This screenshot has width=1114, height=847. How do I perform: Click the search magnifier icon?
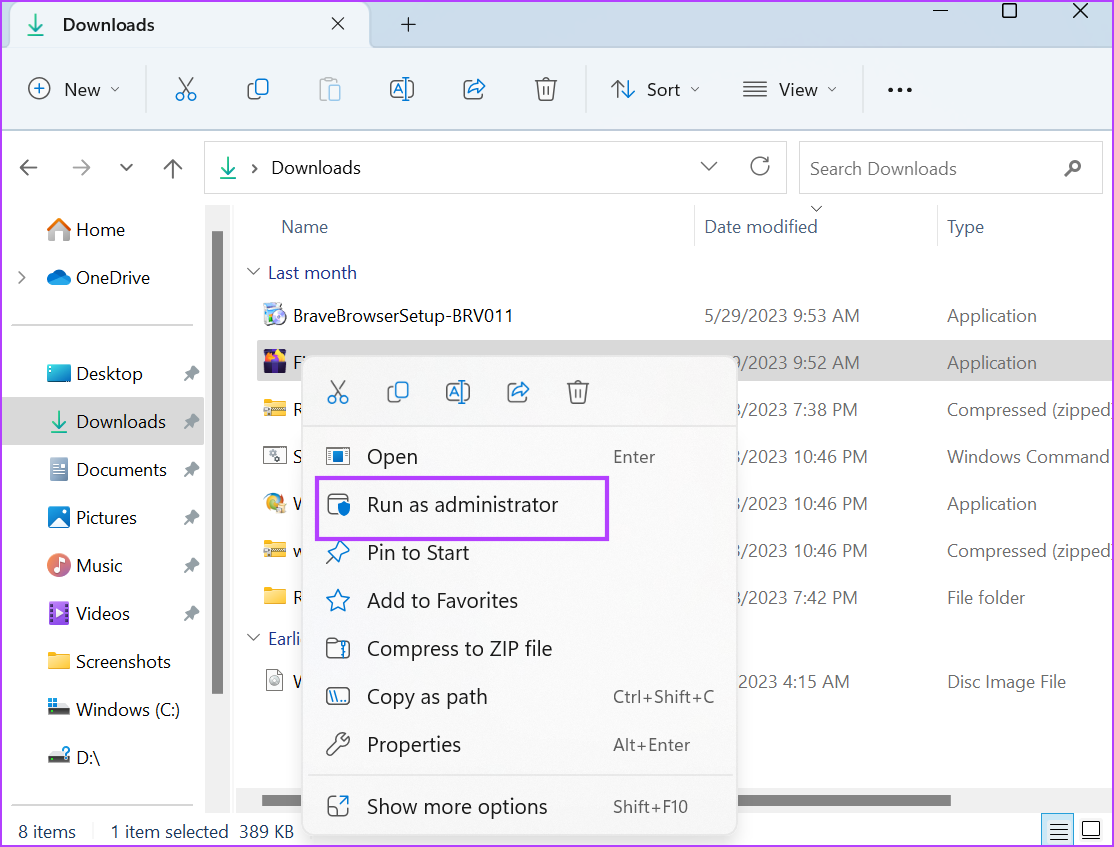[x=1073, y=168]
